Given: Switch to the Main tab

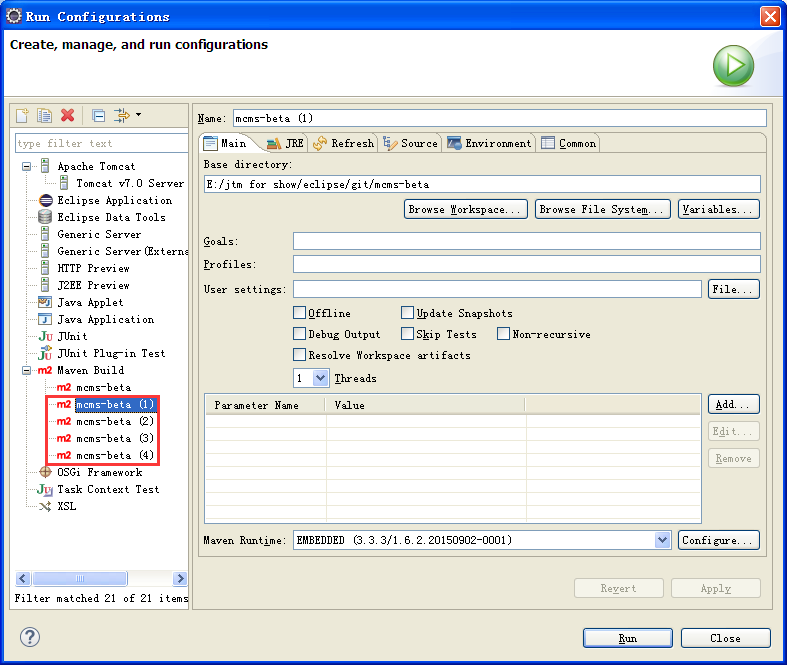Looking at the screenshot, I should (x=227, y=144).
